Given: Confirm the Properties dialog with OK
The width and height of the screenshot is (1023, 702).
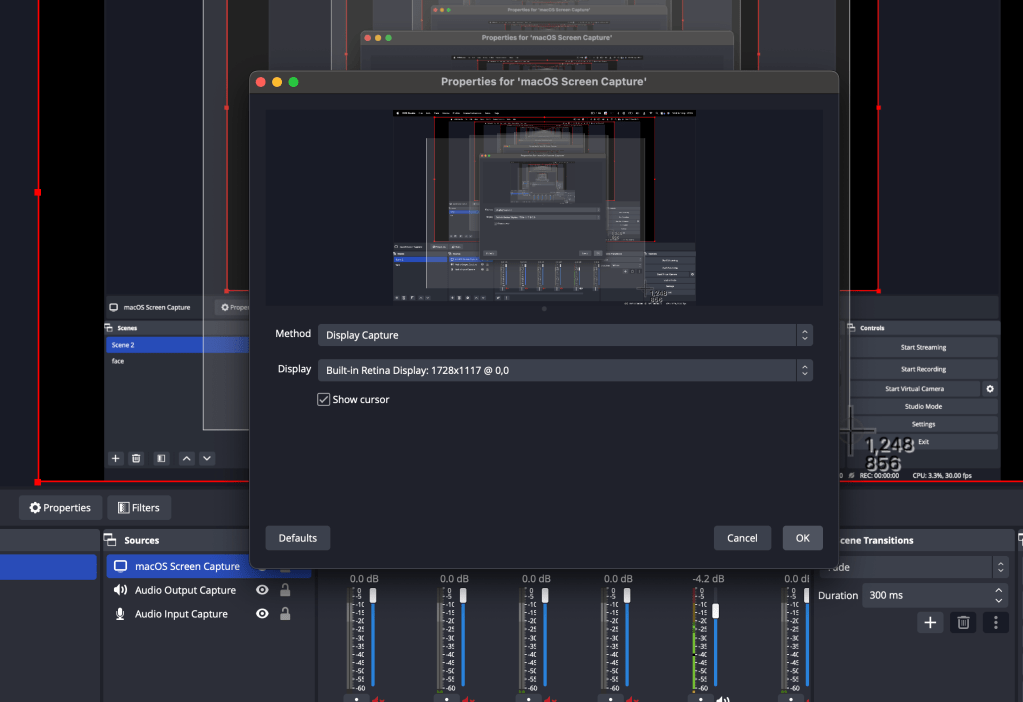Looking at the screenshot, I should click(802, 538).
